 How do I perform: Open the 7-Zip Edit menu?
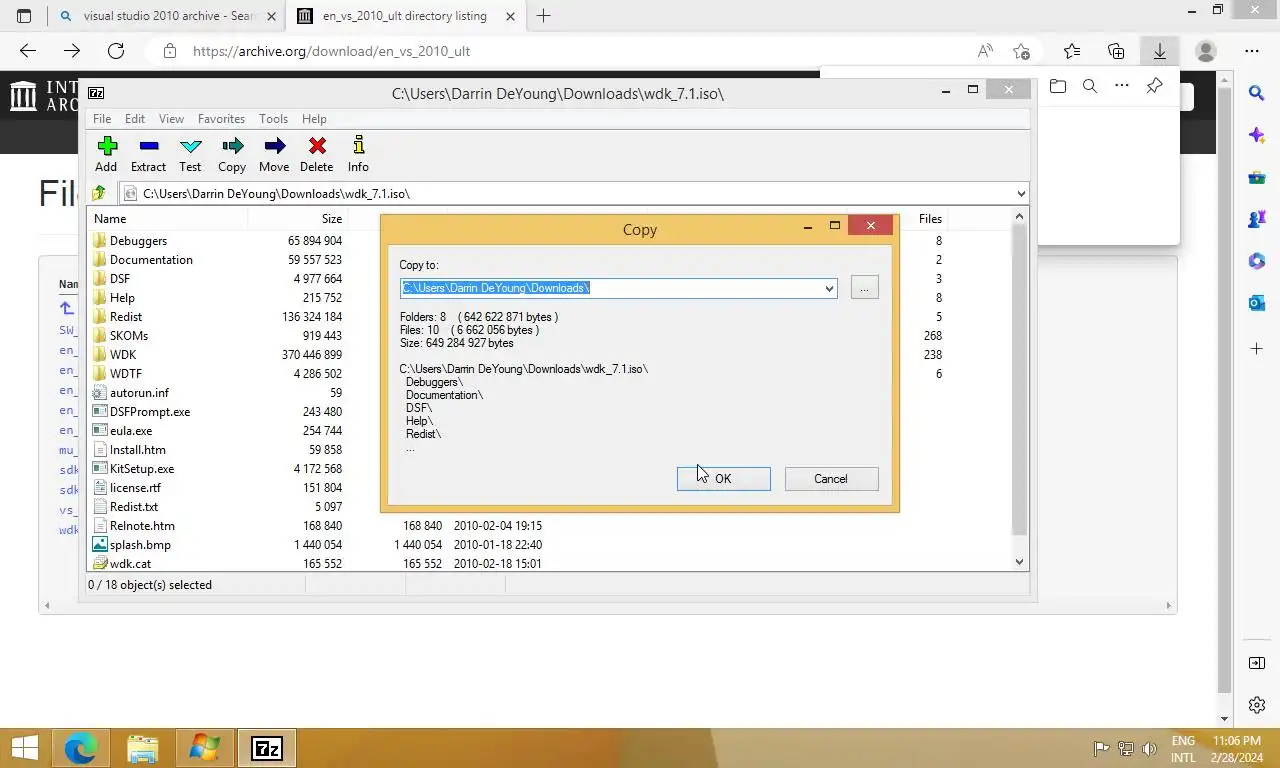[x=135, y=118]
